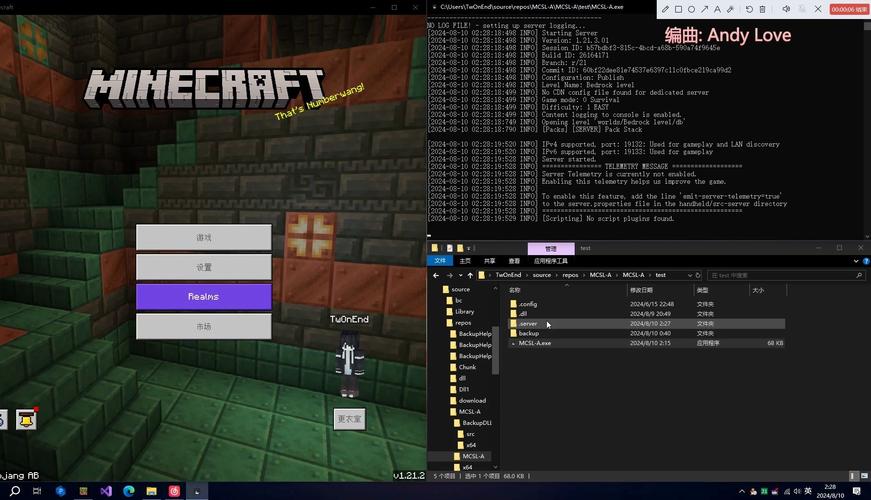This screenshot has height=500, width=871.
Task: Open Visual Studio from the taskbar
Action: coord(105,491)
